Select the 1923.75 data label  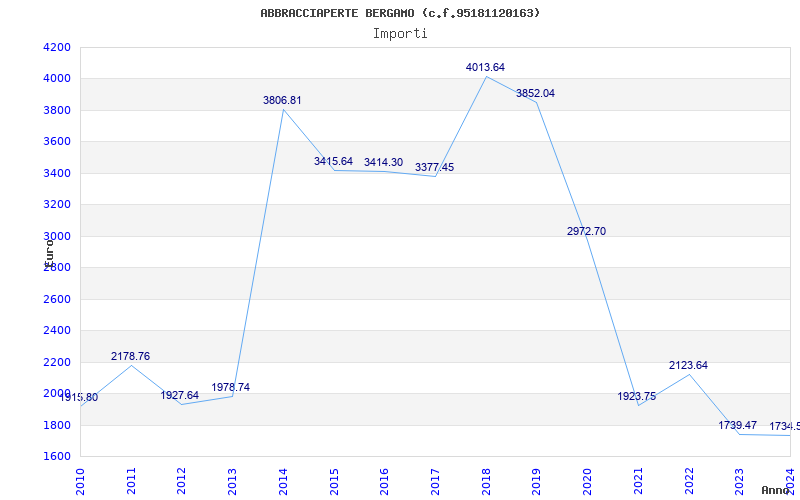tap(637, 396)
